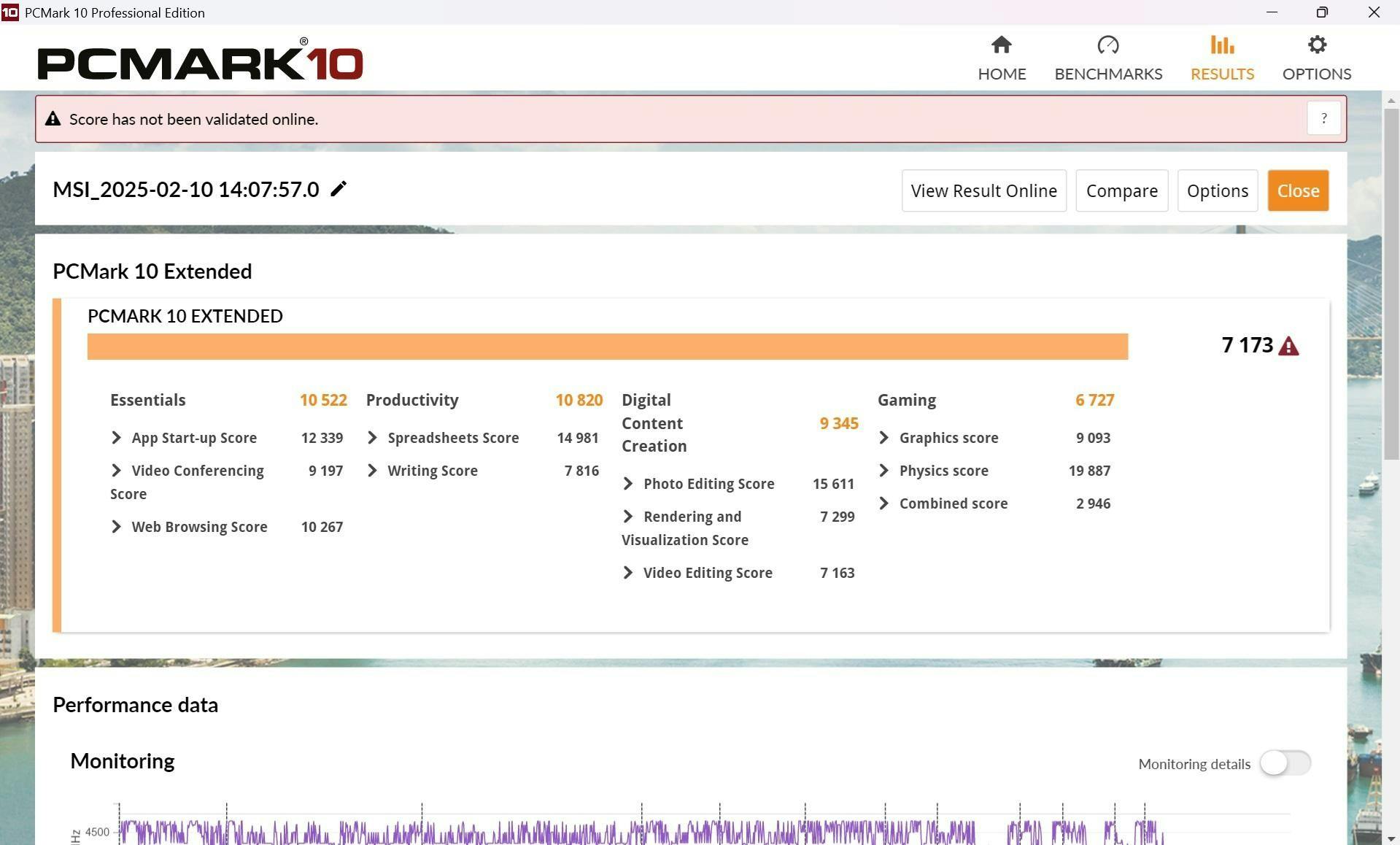Click the Digital Content Creation heading
The width and height of the screenshot is (1400, 845).
pos(654,423)
